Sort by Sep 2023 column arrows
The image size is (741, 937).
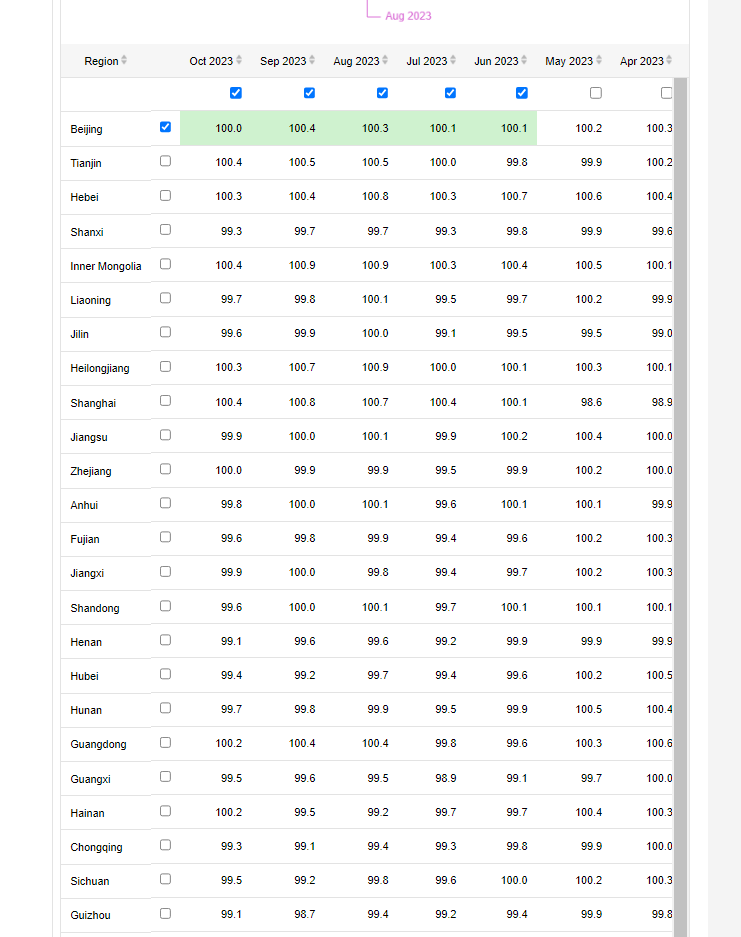click(312, 61)
